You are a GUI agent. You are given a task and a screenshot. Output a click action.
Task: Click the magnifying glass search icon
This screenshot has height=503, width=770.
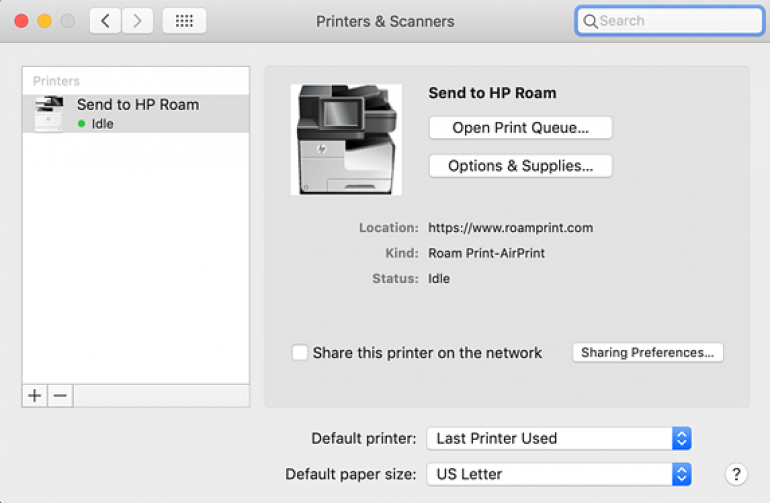(590, 21)
